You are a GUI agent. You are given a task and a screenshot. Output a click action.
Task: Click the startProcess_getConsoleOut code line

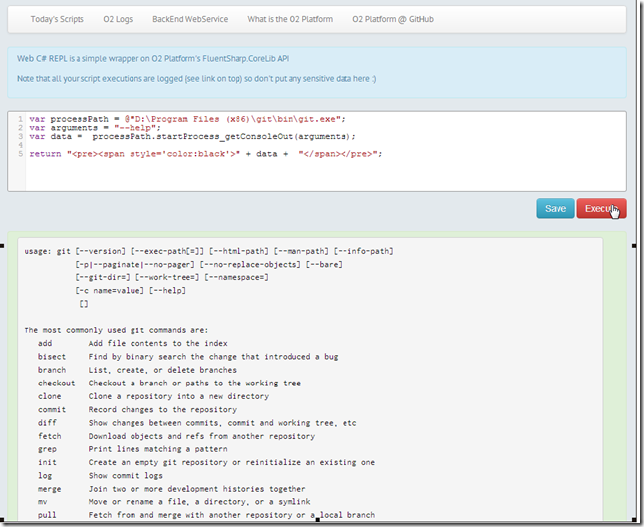192,136
